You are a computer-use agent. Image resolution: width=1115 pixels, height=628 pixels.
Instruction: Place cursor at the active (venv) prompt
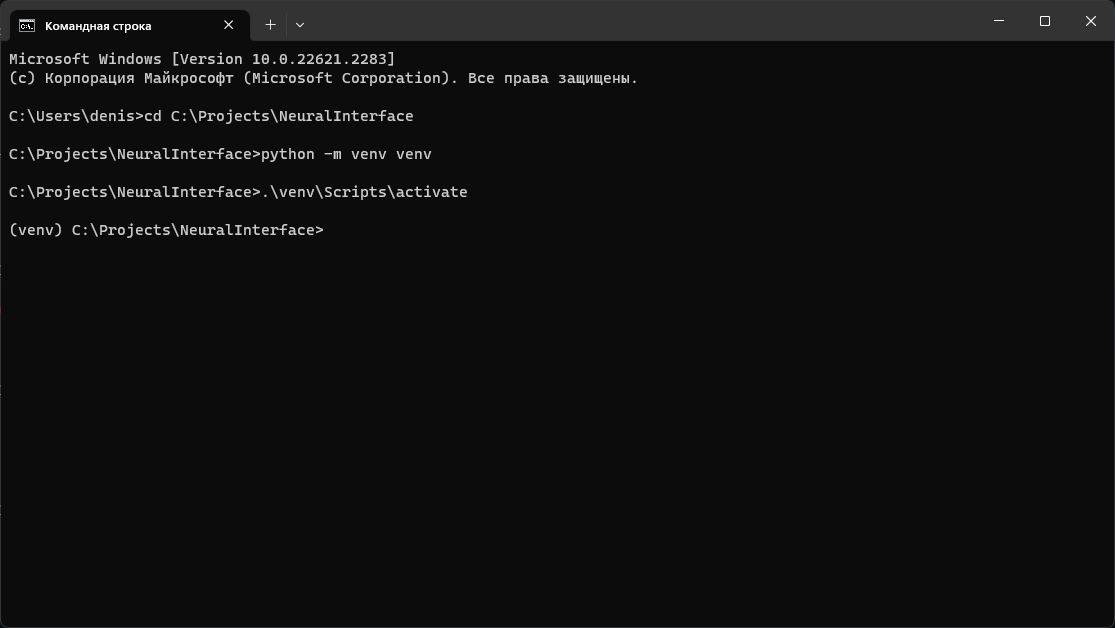pos(330,229)
